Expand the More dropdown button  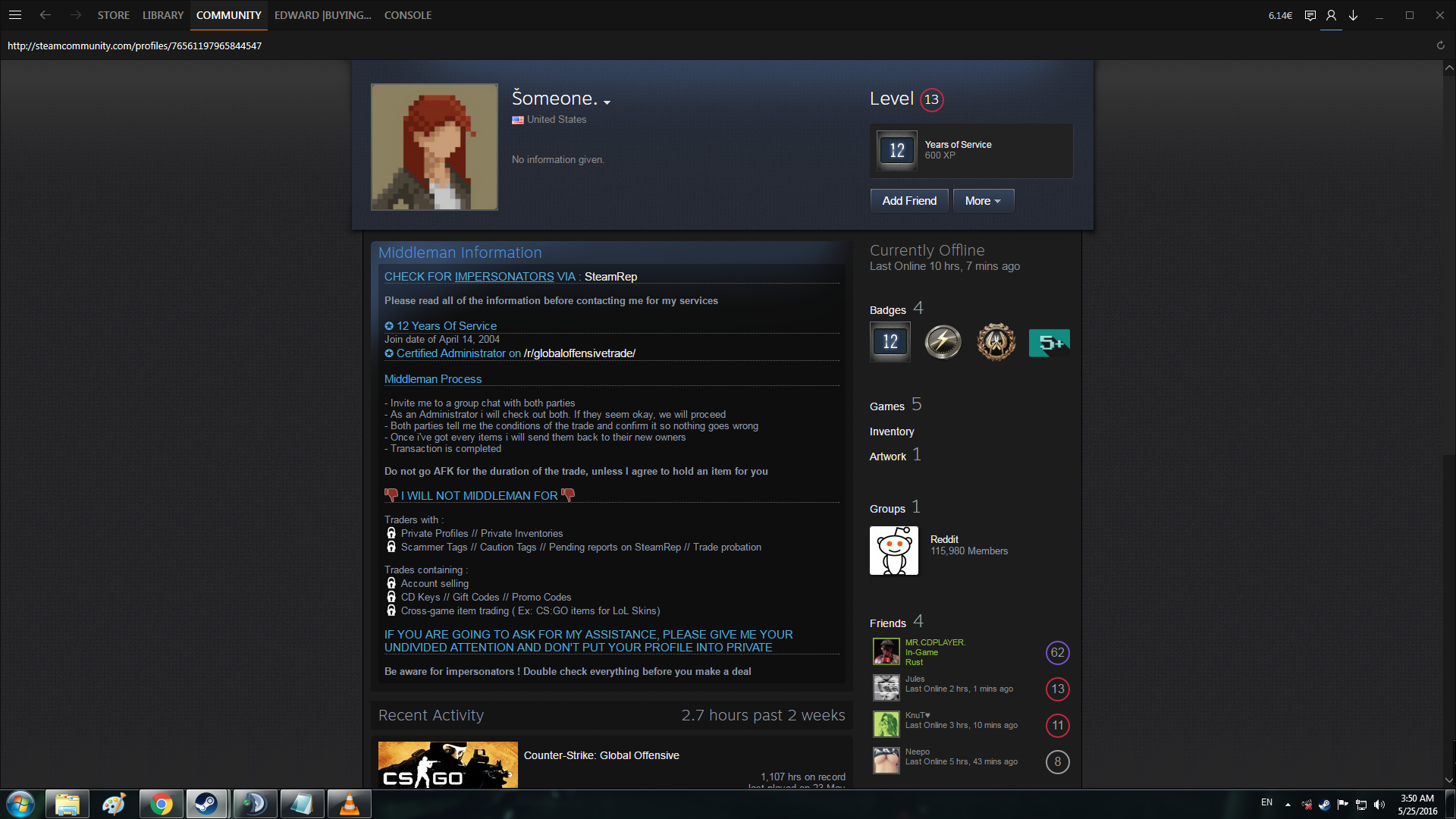click(983, 201)
